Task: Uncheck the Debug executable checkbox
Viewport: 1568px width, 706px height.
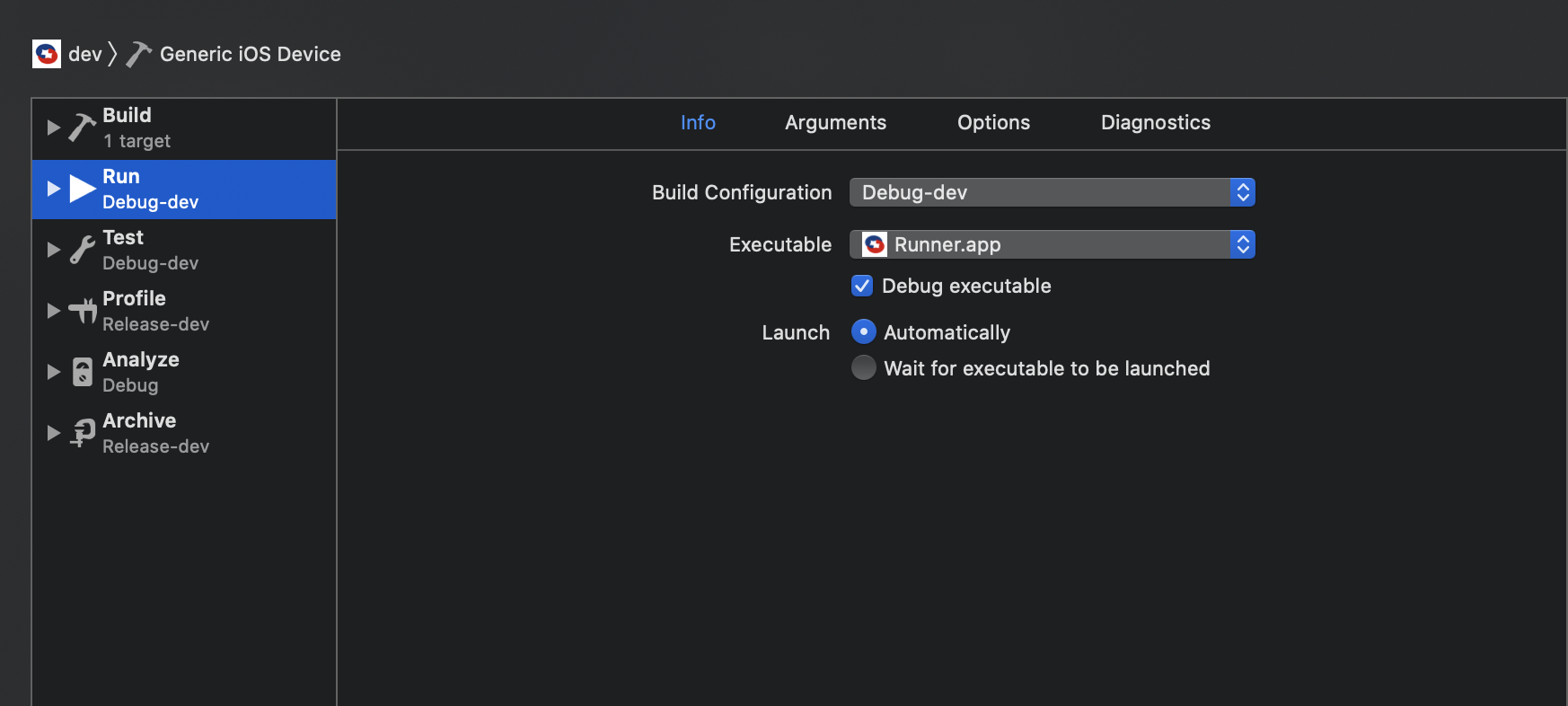Action: (862, 286)
